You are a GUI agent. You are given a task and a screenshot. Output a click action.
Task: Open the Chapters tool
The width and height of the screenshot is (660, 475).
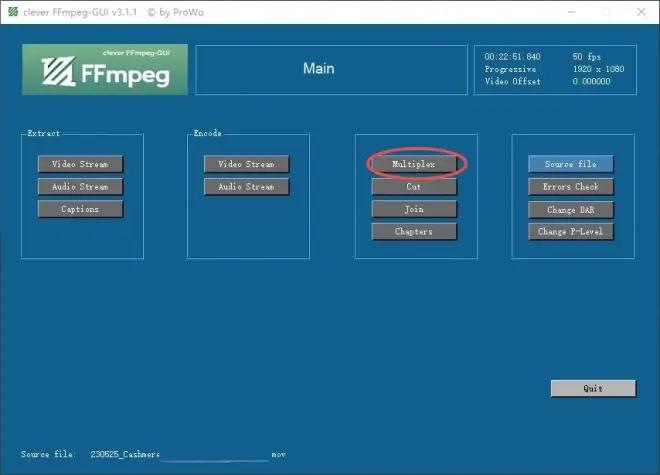point(414,231)
